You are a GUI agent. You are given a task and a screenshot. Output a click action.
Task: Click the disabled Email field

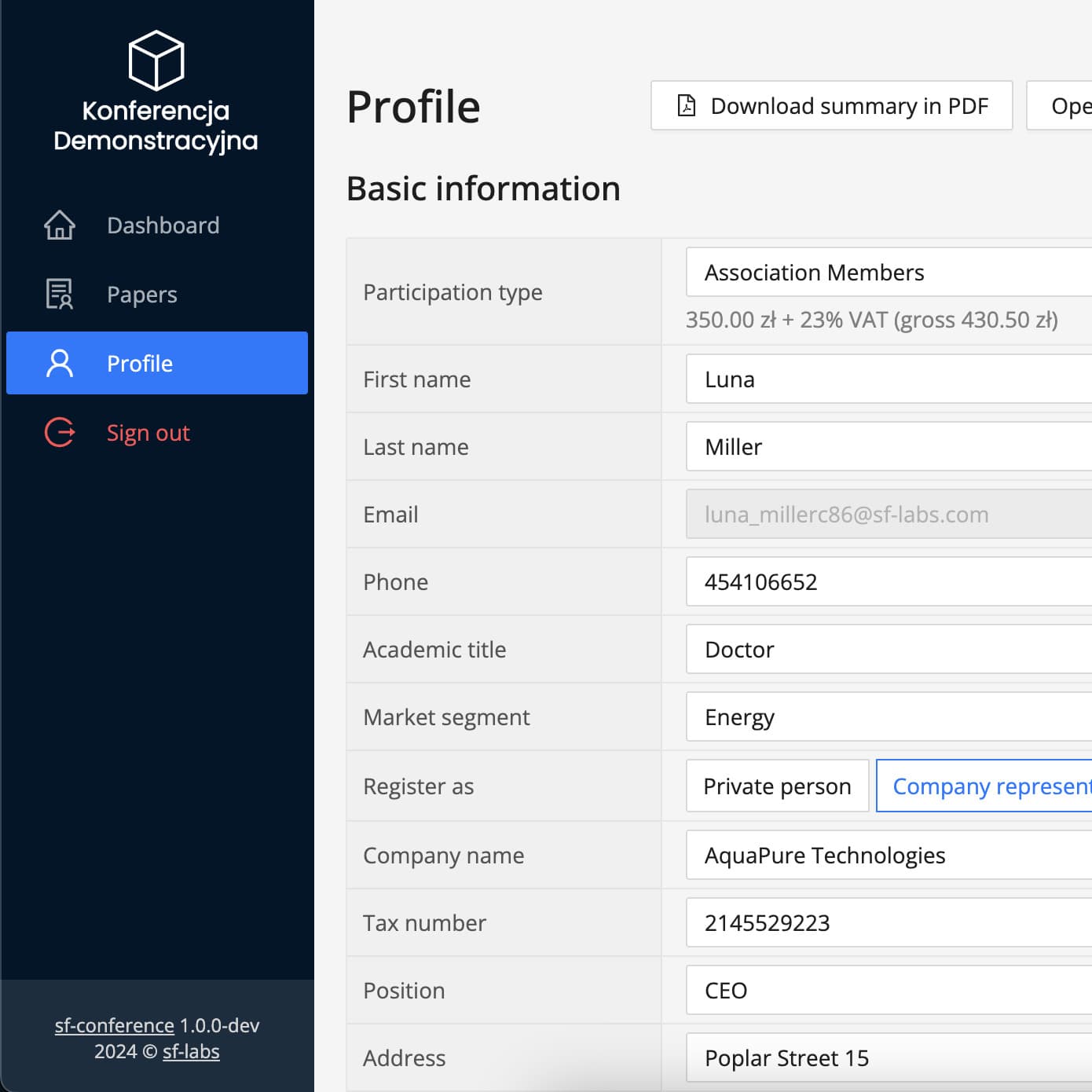889,515
